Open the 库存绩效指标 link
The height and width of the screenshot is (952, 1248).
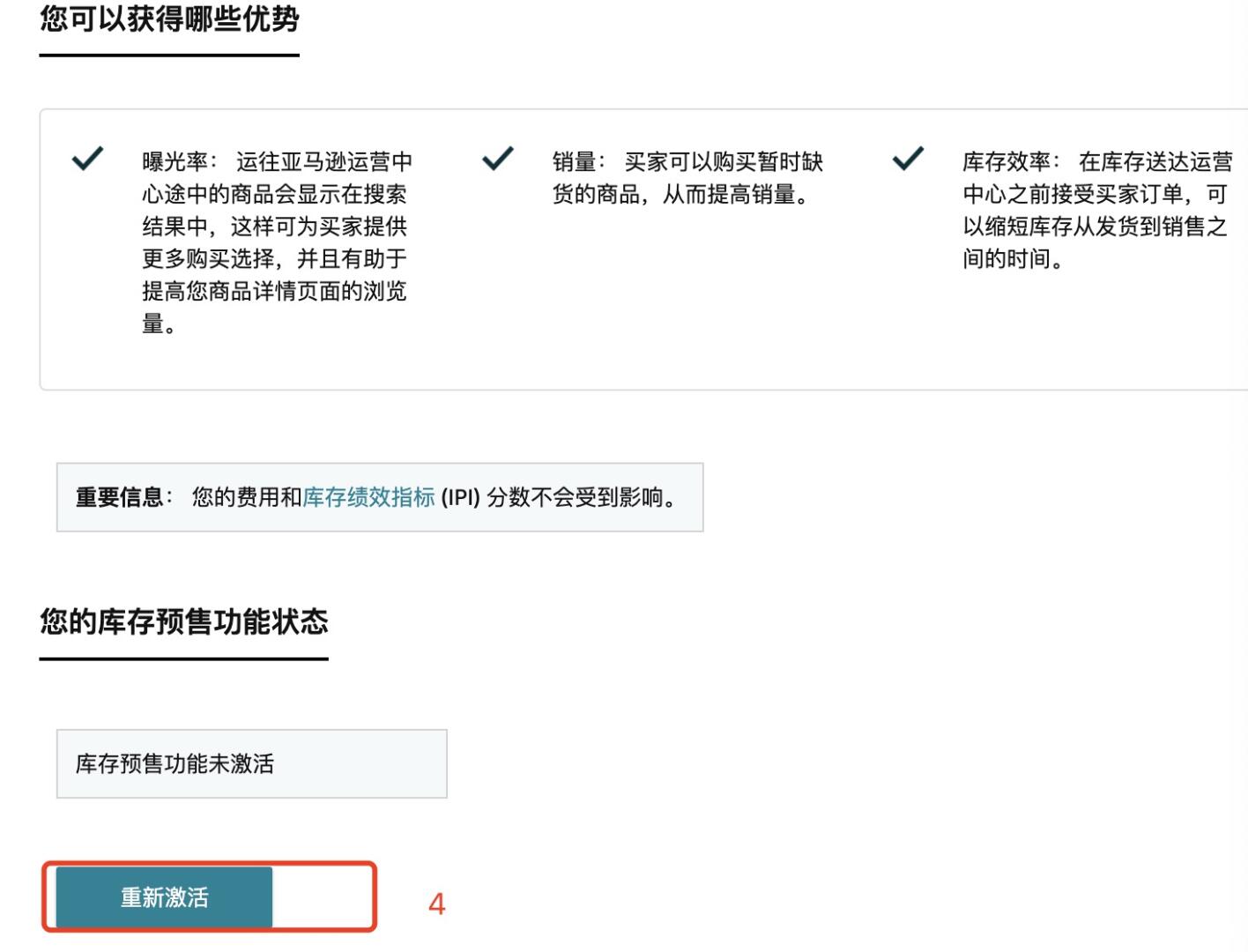point(368,497)
